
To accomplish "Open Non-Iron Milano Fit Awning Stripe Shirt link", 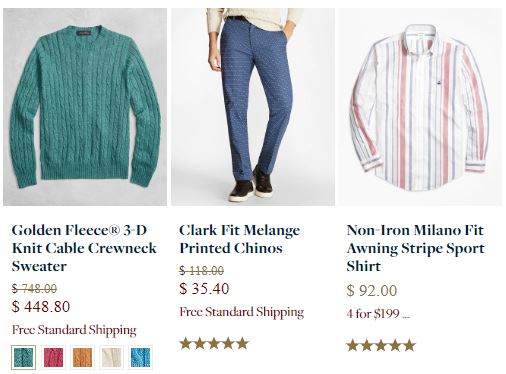I will pyautogui.click(x=415, y=248).
